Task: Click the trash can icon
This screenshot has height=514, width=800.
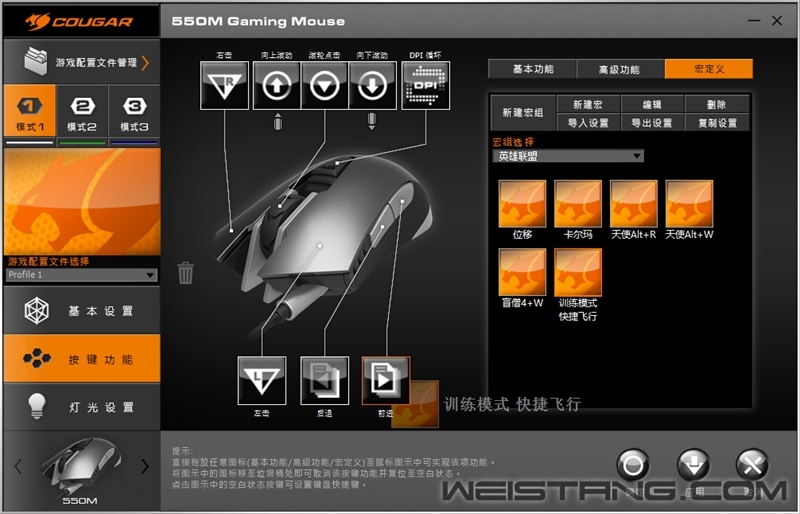Action: tap(186, 273)
